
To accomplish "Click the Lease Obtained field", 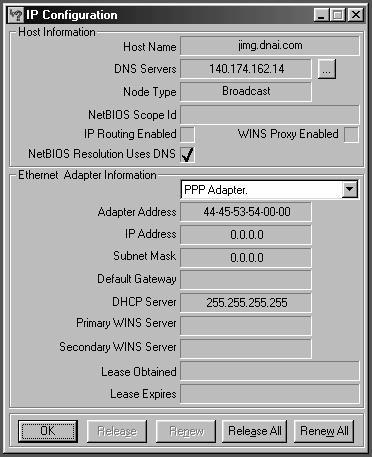I will [x=270, y=371].
